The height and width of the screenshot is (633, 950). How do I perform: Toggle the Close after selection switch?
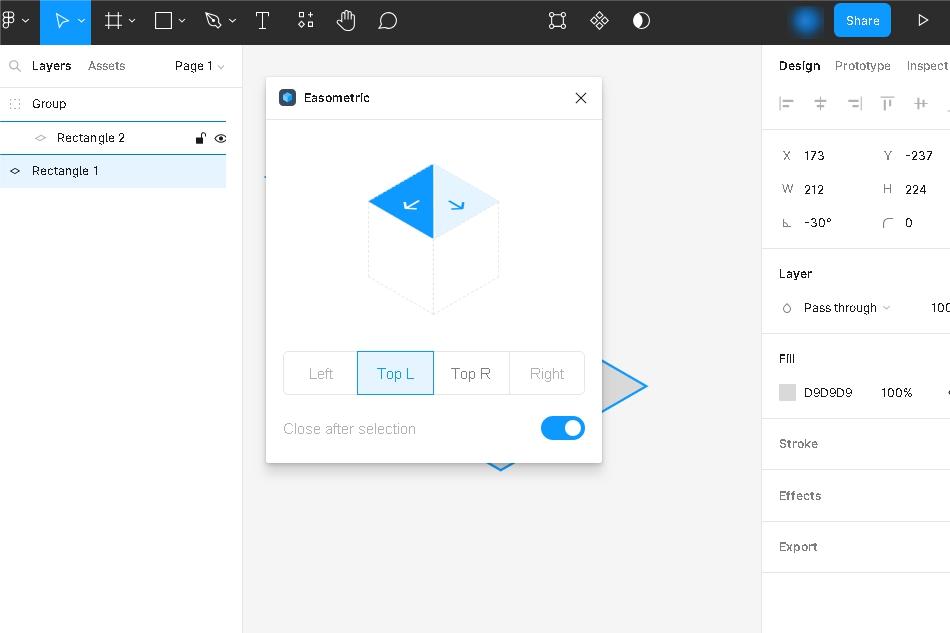(x=562, y=428)
